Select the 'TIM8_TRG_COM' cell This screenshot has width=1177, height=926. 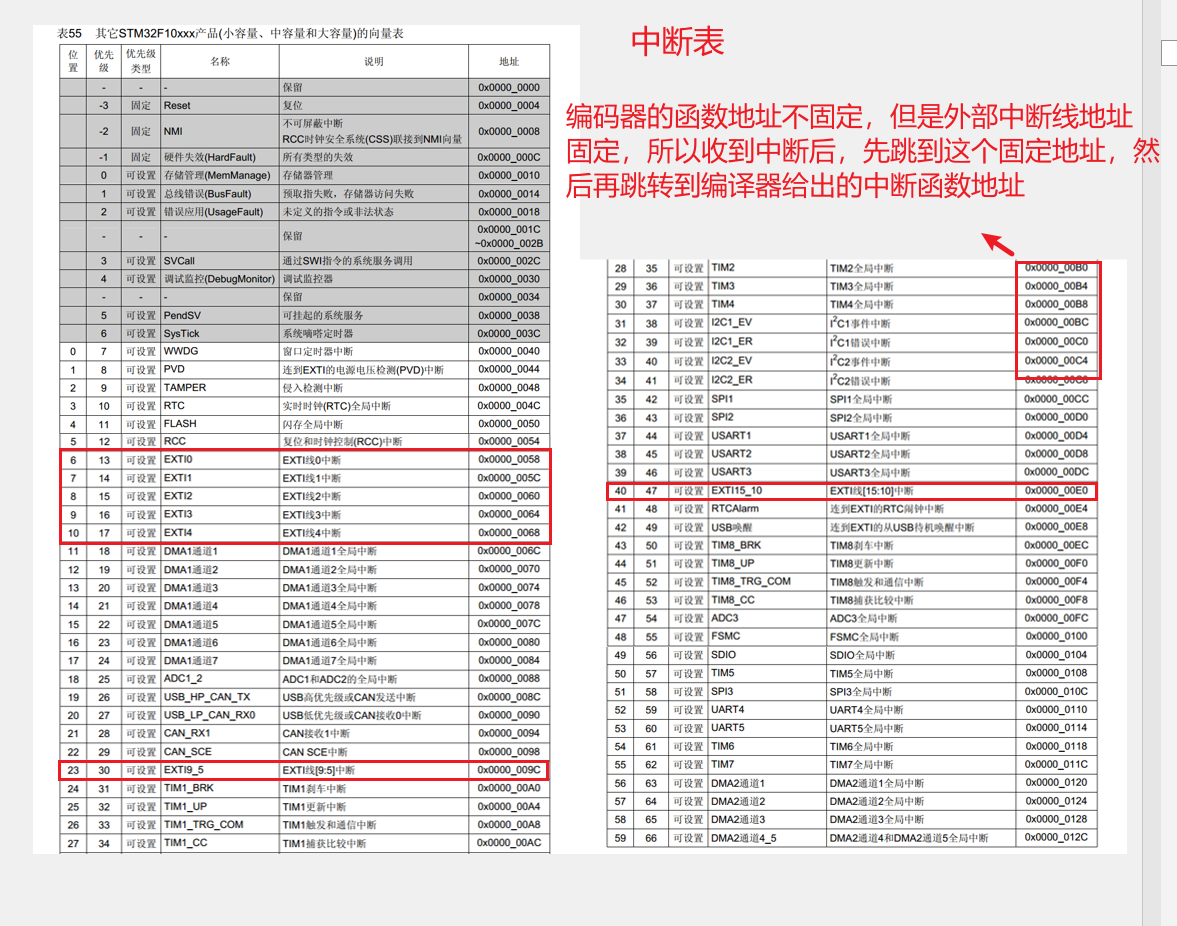click(x=767, y=582)
